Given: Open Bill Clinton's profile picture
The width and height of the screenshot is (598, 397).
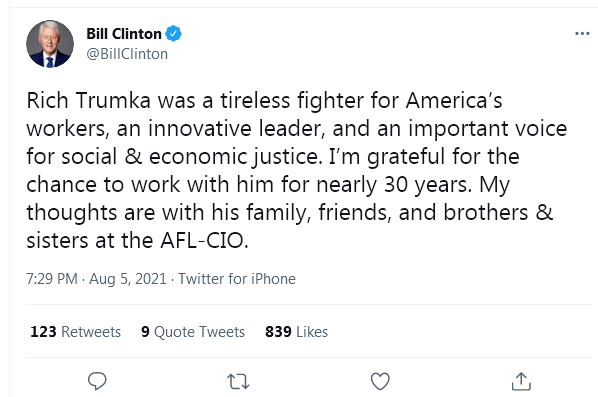Looking at the screenshot, I should (x=50, y=44).
